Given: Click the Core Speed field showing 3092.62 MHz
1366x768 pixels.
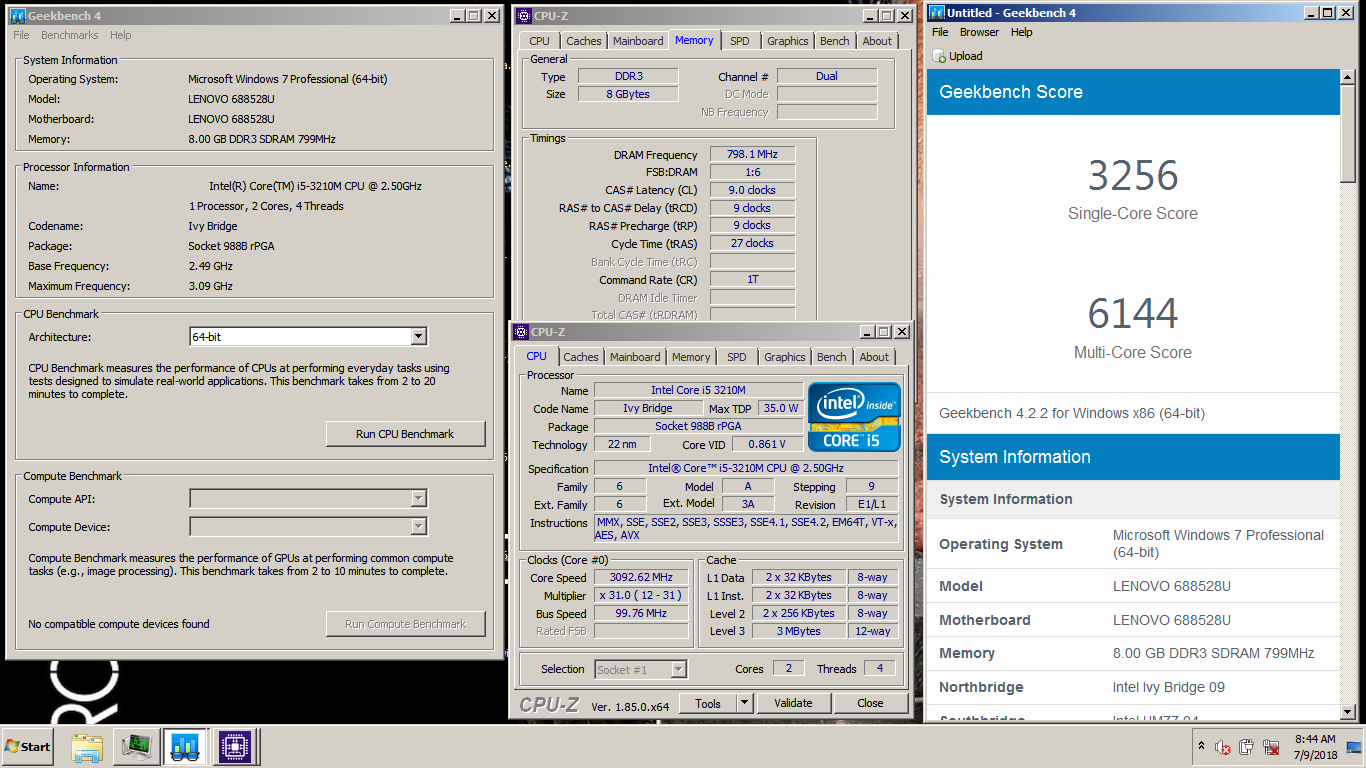Looking at the screenshot, I should click(x=642, y=577).
